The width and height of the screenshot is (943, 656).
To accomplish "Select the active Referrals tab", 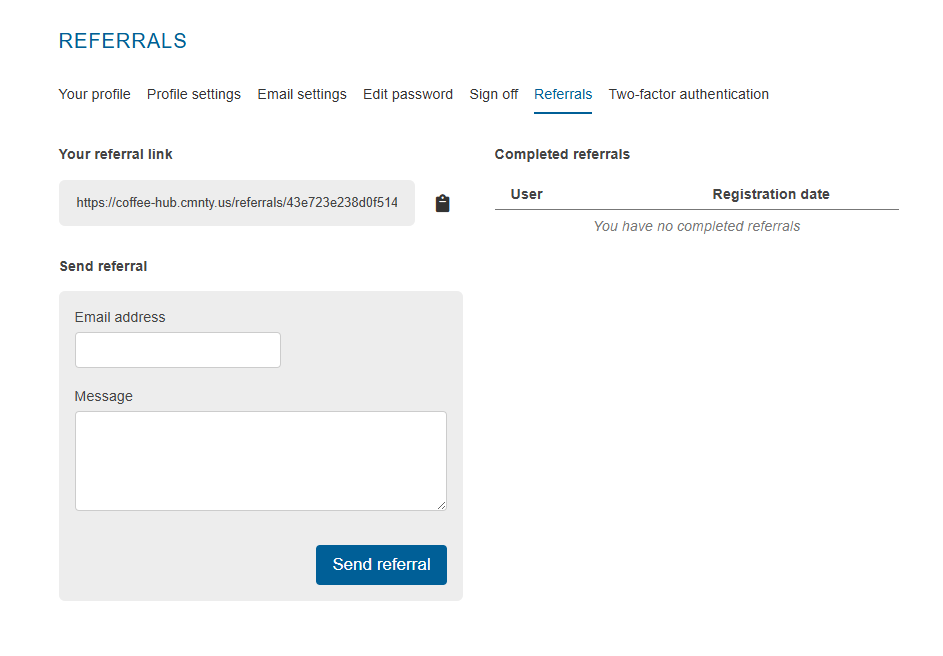I will tap(563, 94).
